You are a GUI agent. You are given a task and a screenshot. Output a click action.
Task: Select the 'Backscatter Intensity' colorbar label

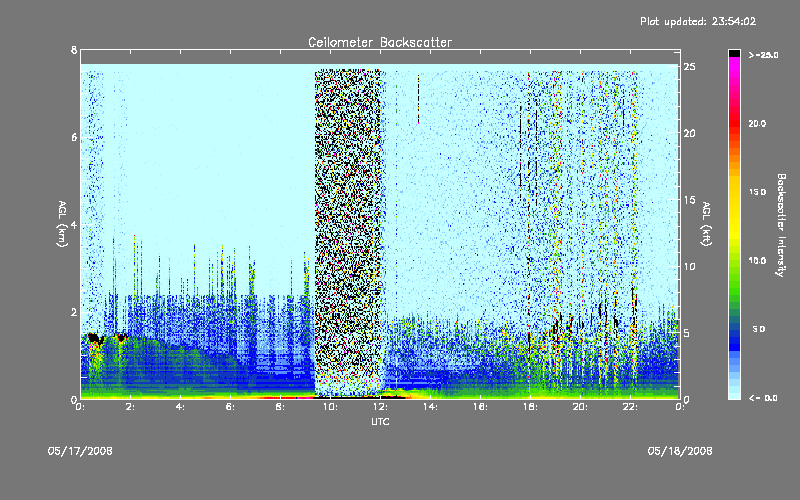780,225
